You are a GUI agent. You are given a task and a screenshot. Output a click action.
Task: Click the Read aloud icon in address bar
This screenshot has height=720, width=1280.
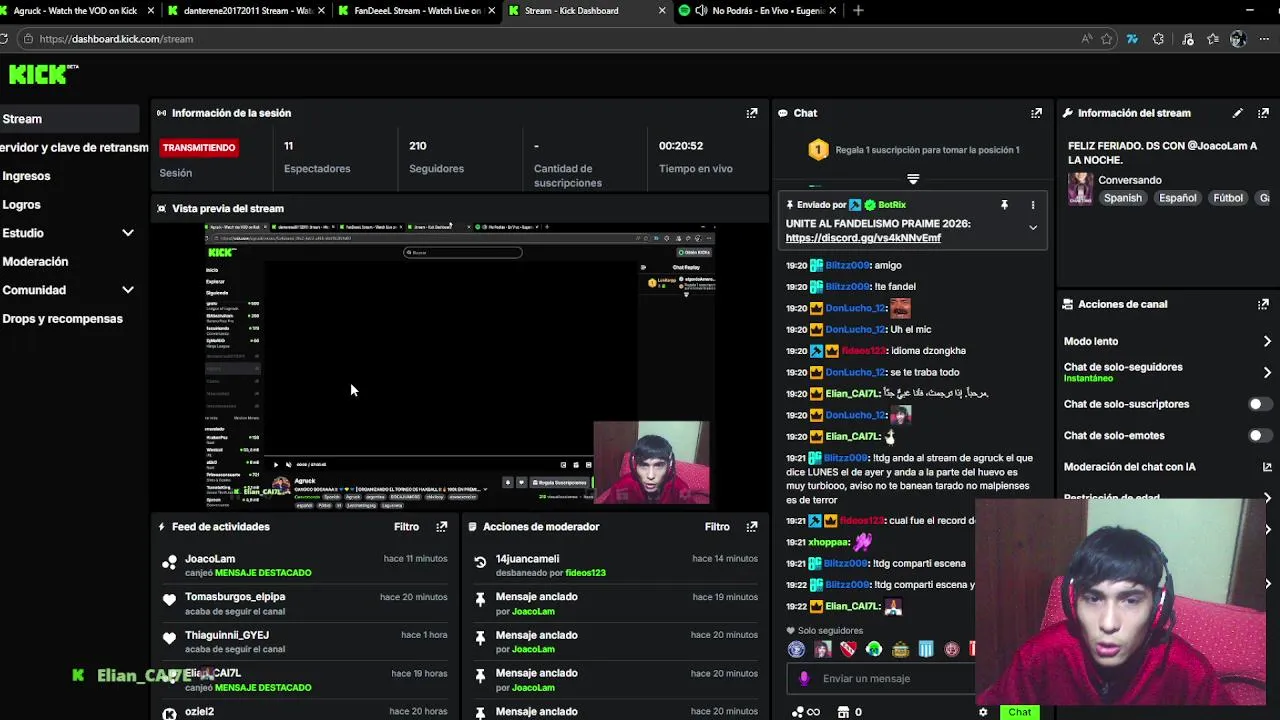pos(1087,39)
